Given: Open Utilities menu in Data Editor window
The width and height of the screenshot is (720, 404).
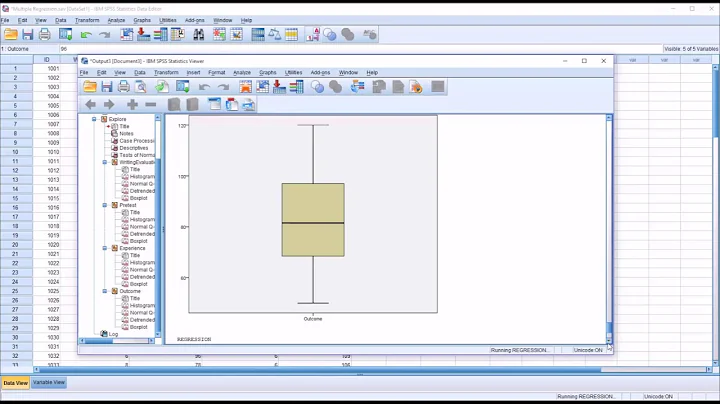Looking at the screenshot, I should click(168, 20).
